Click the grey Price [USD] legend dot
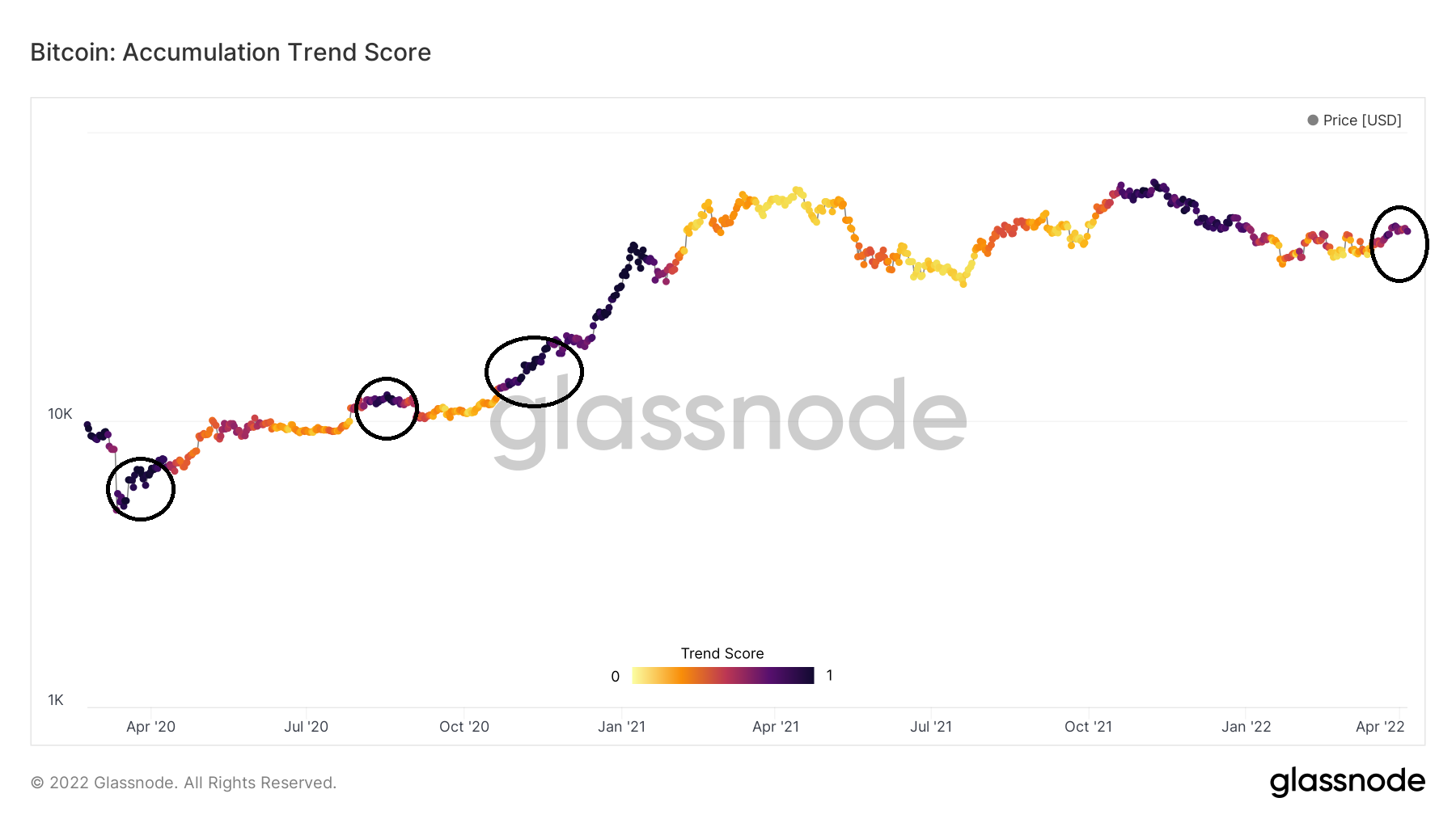This screenshot has width=1456, height=819. click(1313, 120)
